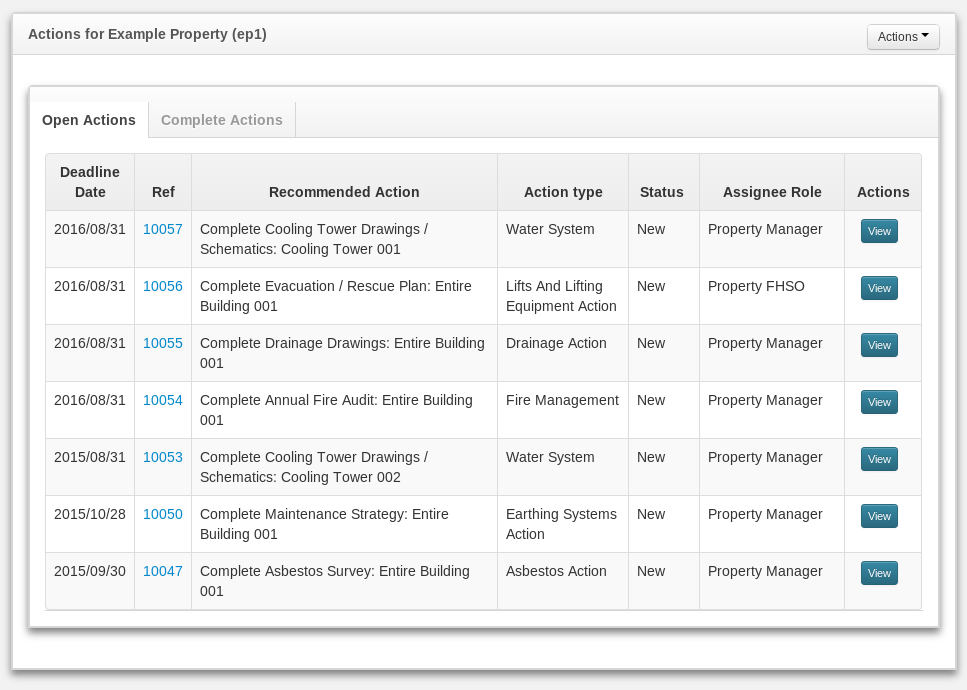The image size is (967, 690).
Task: View the Maintenance Strategy action
Action: (x=879, y=516)
